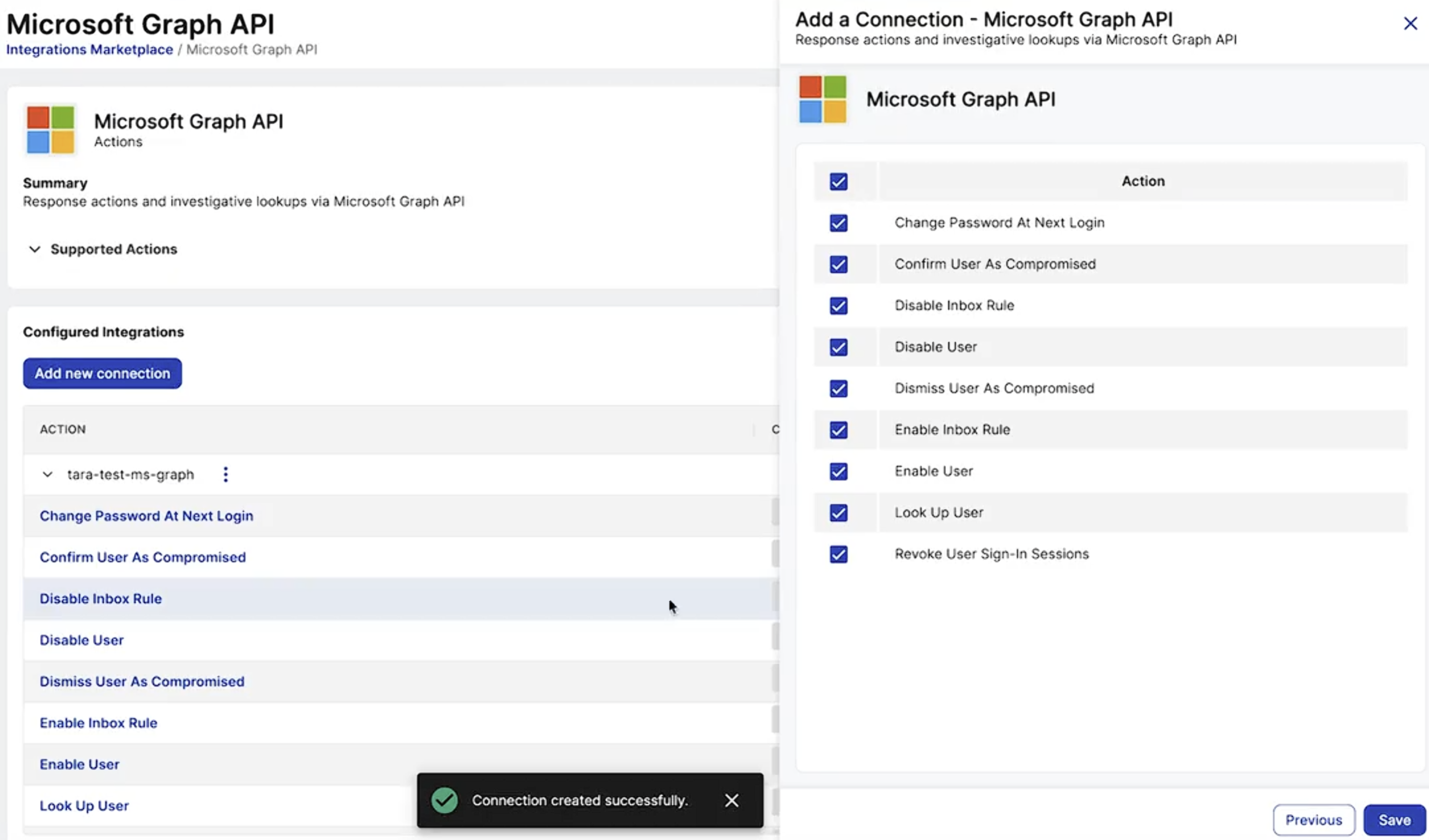Uncheck Enable Inbox Rule checkbox
Viewport: 1429px width, 840px height.
(x=838, y=429)
